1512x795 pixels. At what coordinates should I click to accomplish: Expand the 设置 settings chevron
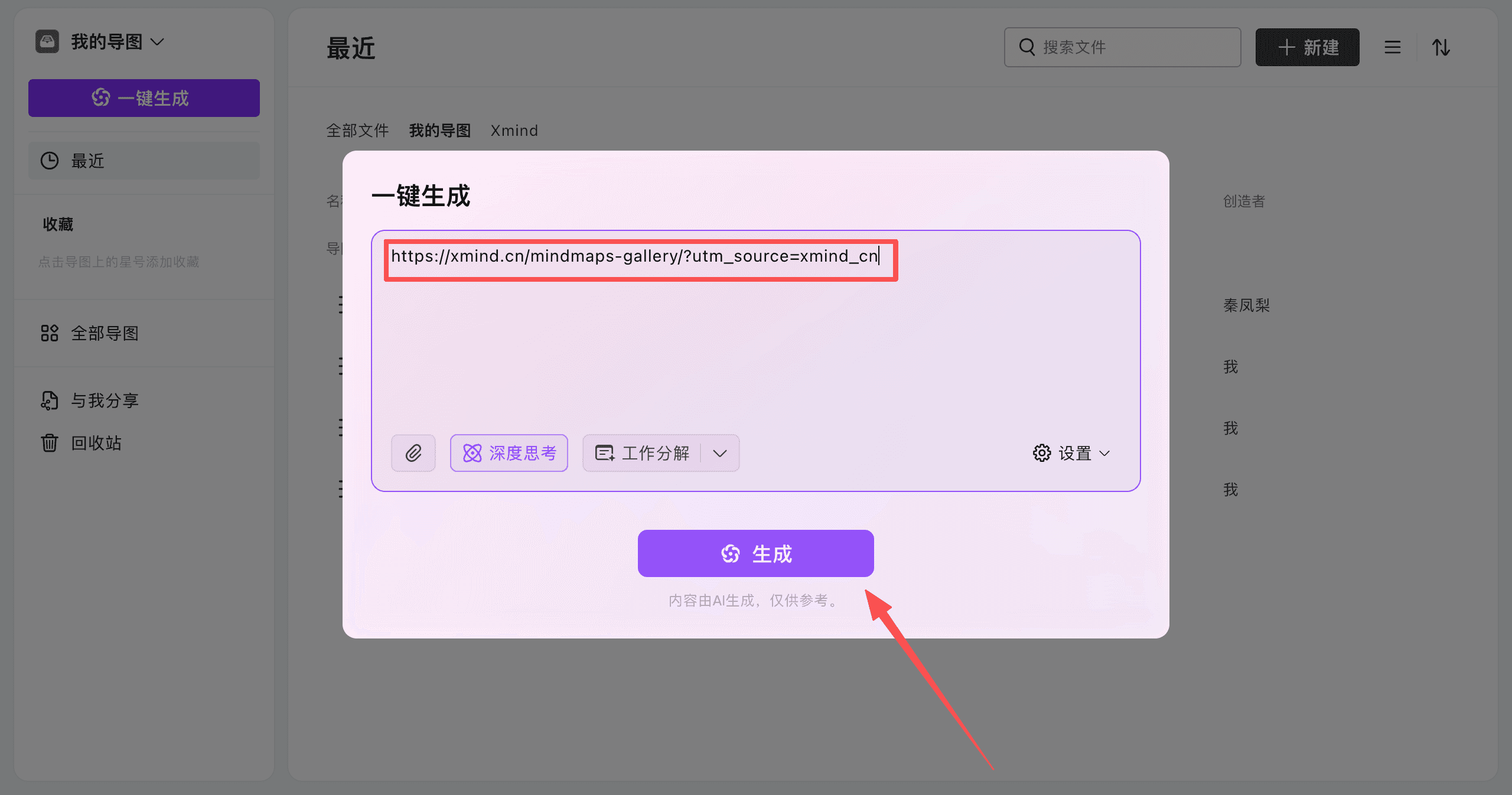[1104, 454]
